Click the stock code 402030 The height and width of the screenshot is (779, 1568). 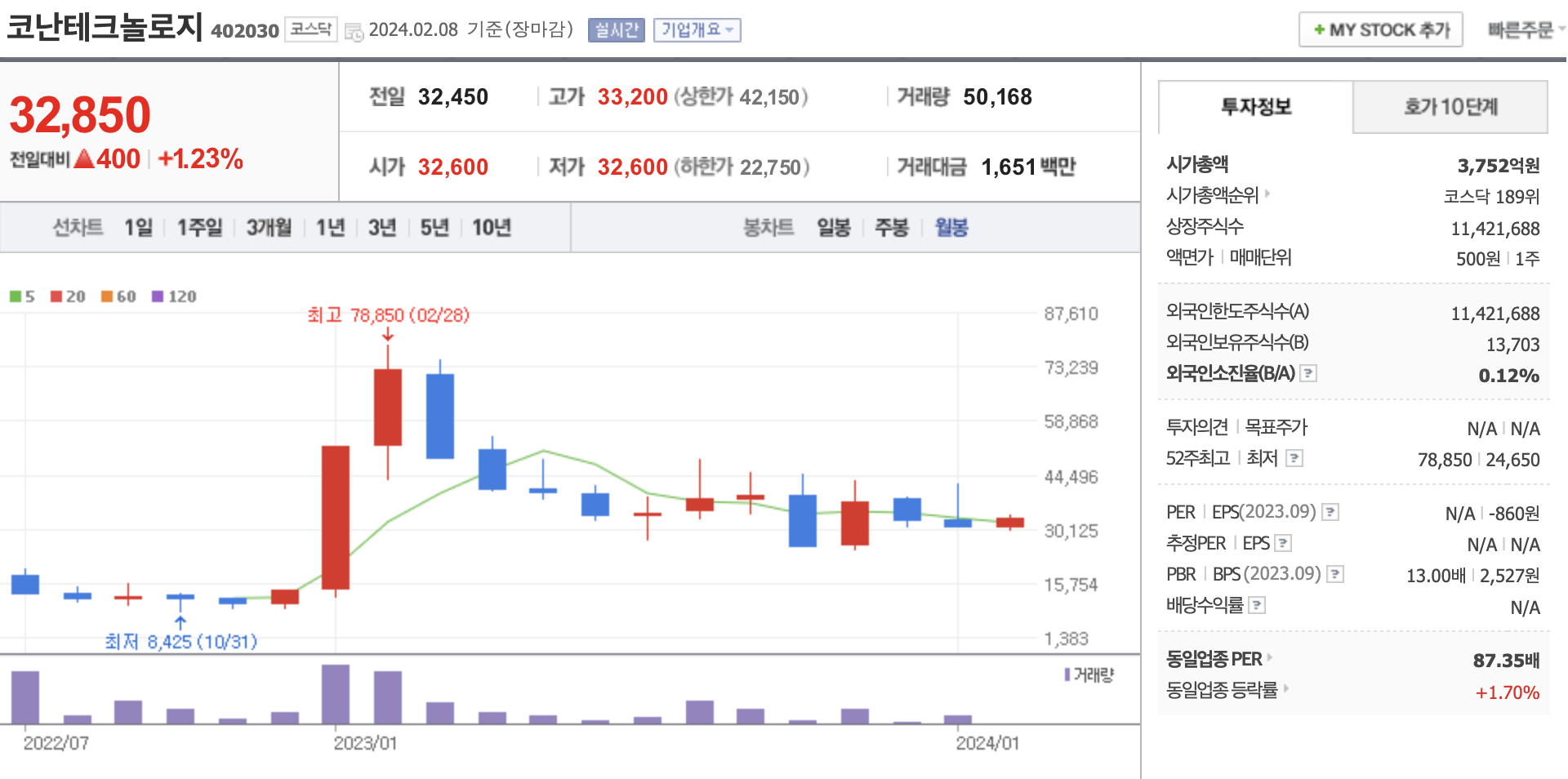pos(245,31)
